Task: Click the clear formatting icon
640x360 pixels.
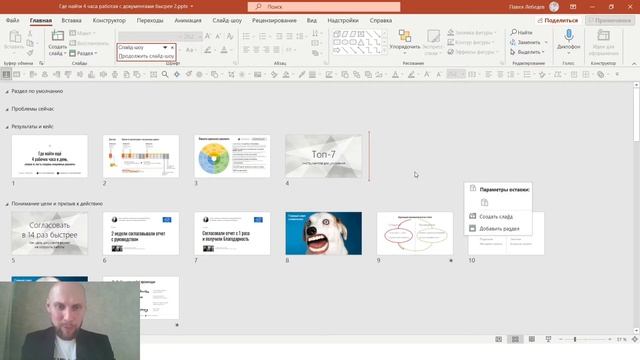Action: click(x=230, y=36)
